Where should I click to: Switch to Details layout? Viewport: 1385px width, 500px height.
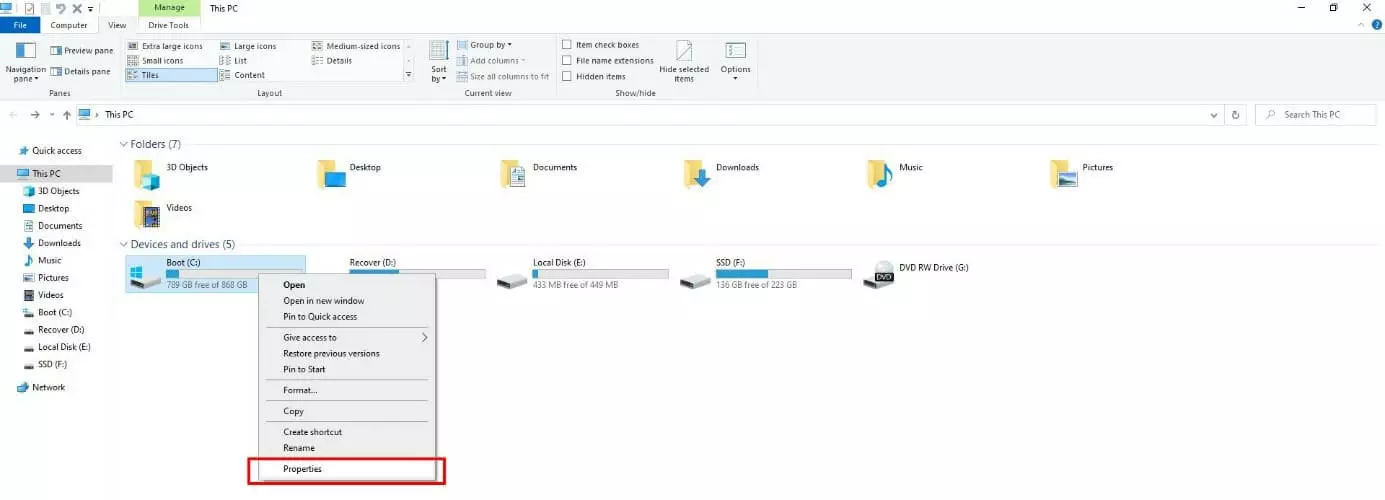coord(332,61)
